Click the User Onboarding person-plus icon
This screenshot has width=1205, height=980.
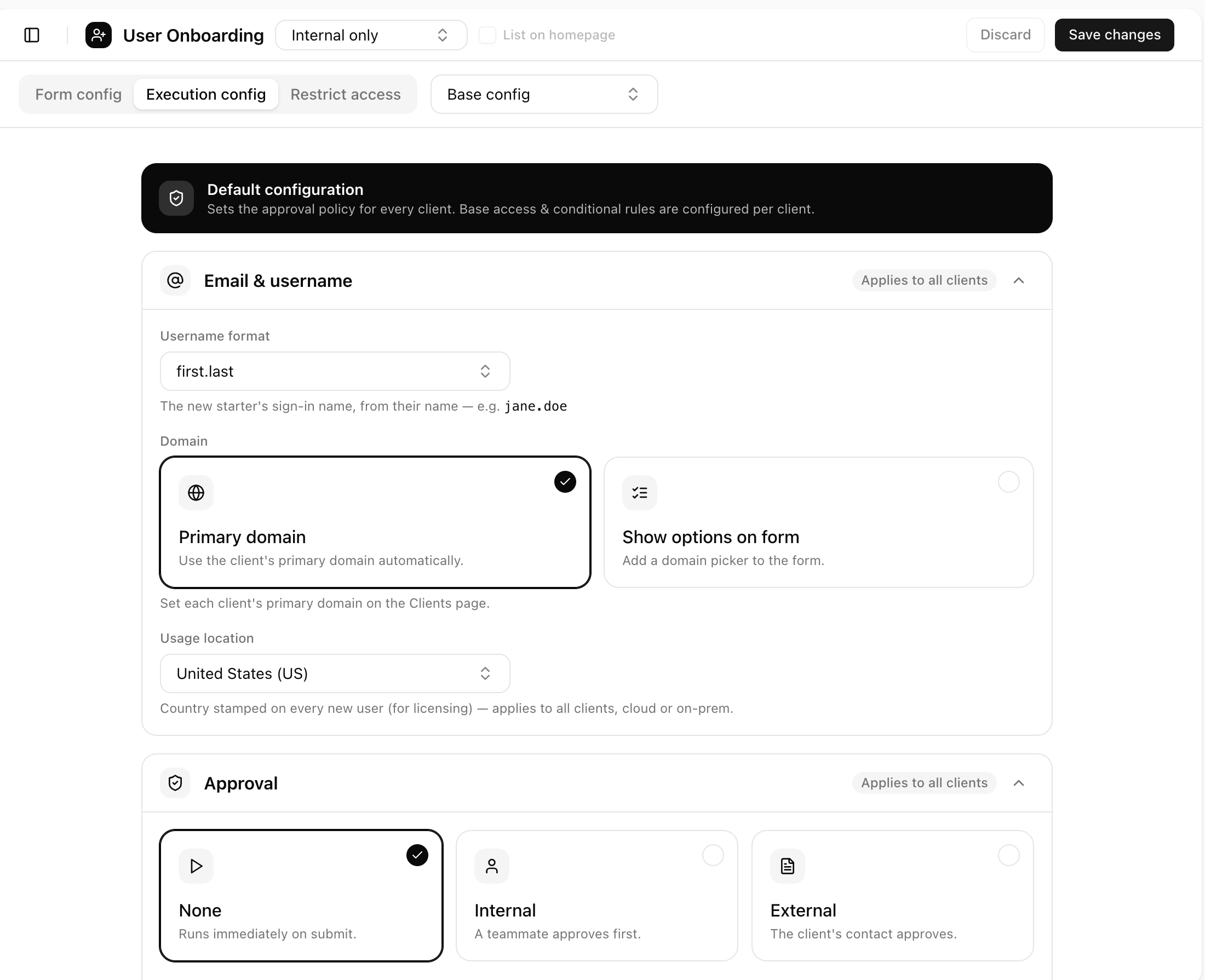[x=98, y=35]
